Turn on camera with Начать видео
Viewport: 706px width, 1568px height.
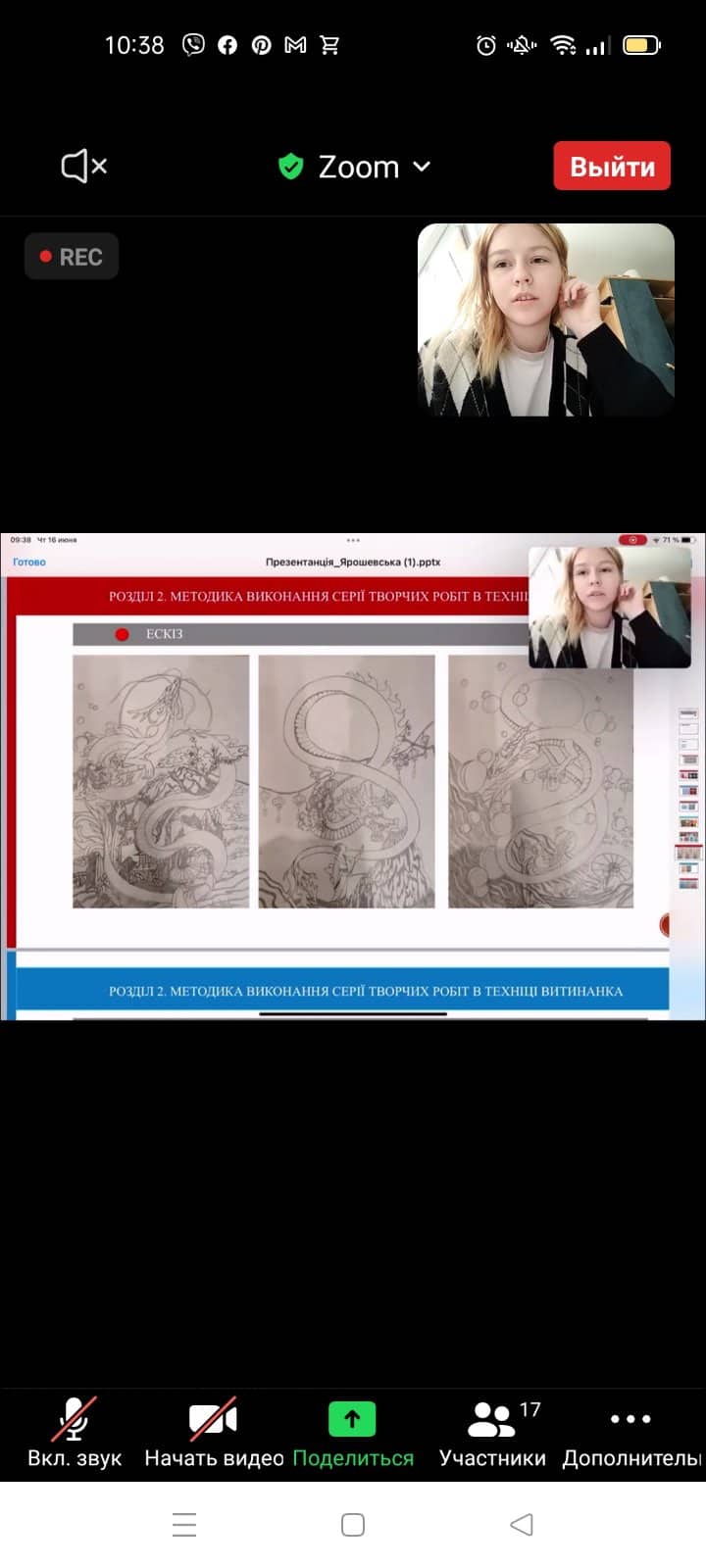[214, 1433]
